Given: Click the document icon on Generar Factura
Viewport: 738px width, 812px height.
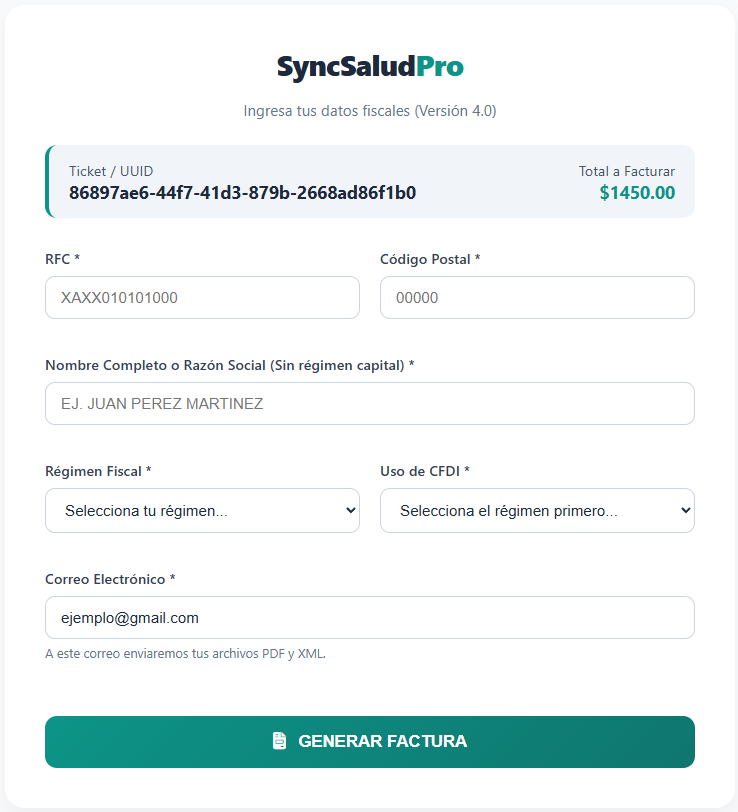Looking at the screenshot, I should point(280,741).
